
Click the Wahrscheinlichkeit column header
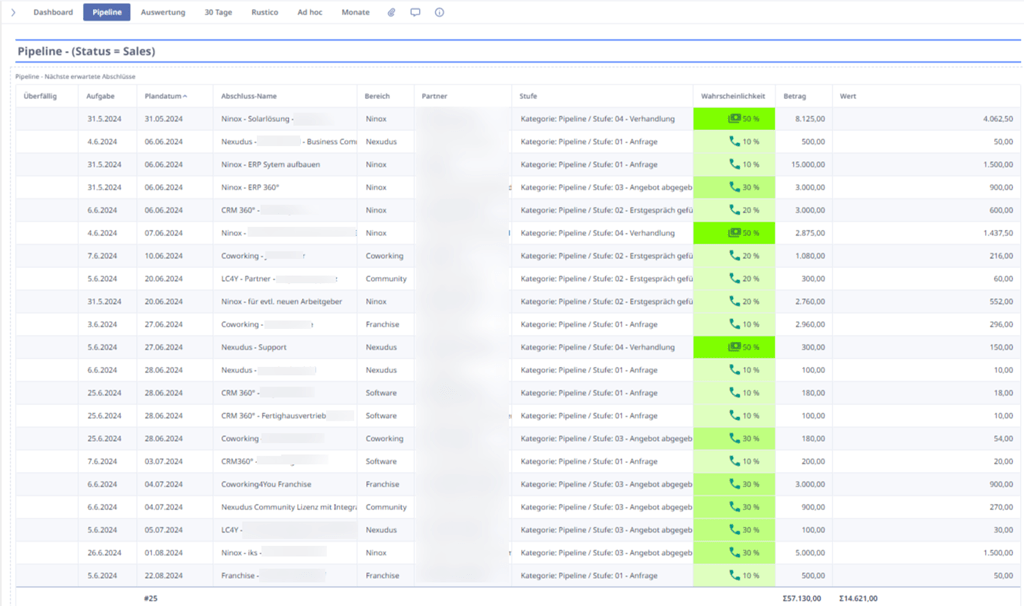pos(733,96)
